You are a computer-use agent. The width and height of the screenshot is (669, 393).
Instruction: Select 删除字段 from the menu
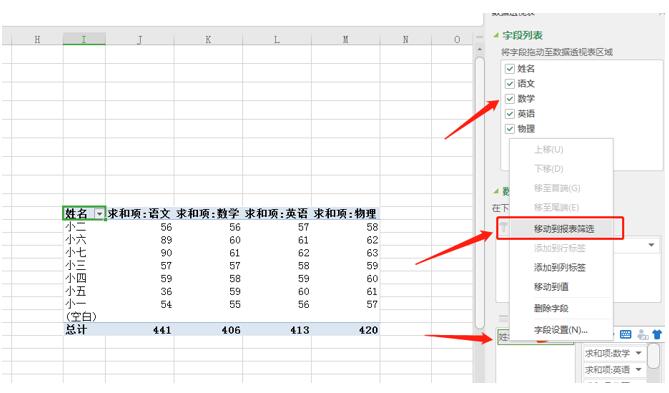(x=551, y=308)
